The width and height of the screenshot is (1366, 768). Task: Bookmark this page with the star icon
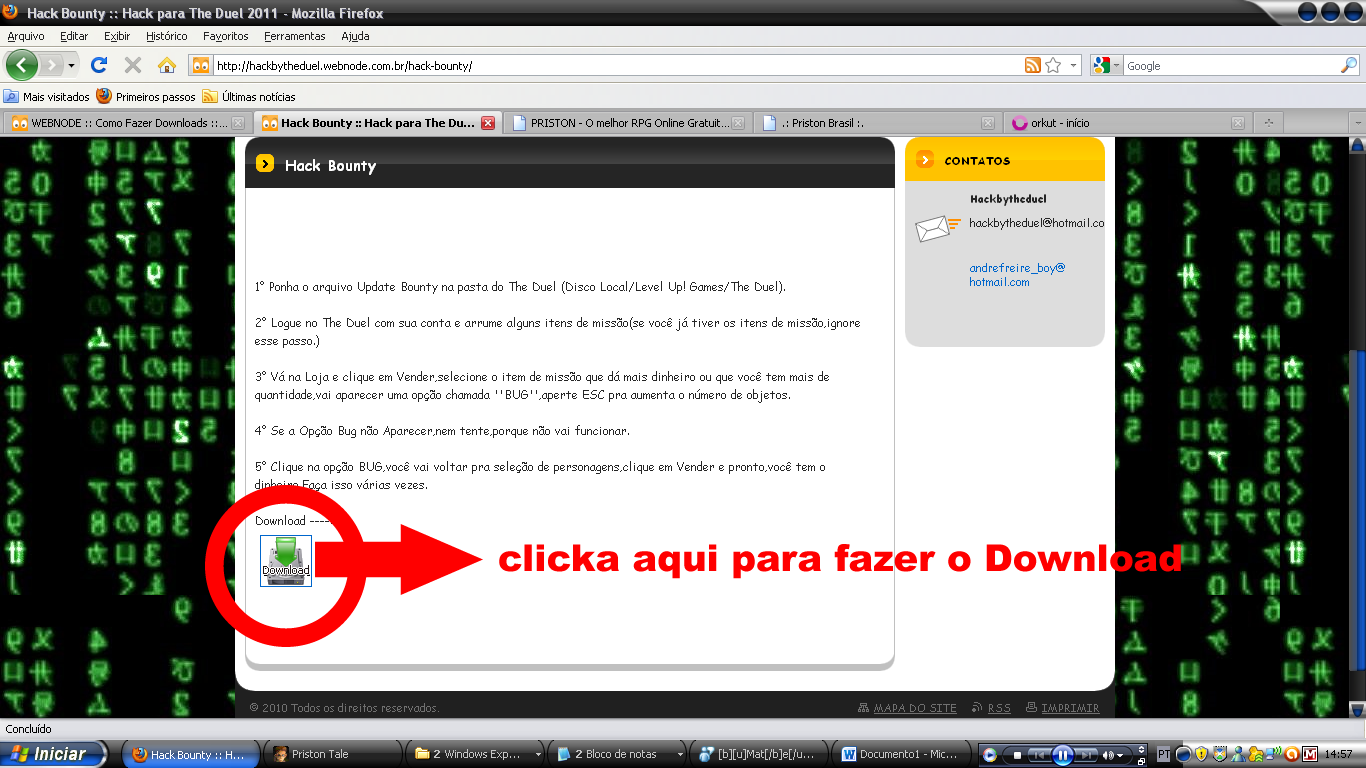pos(1053,65)
